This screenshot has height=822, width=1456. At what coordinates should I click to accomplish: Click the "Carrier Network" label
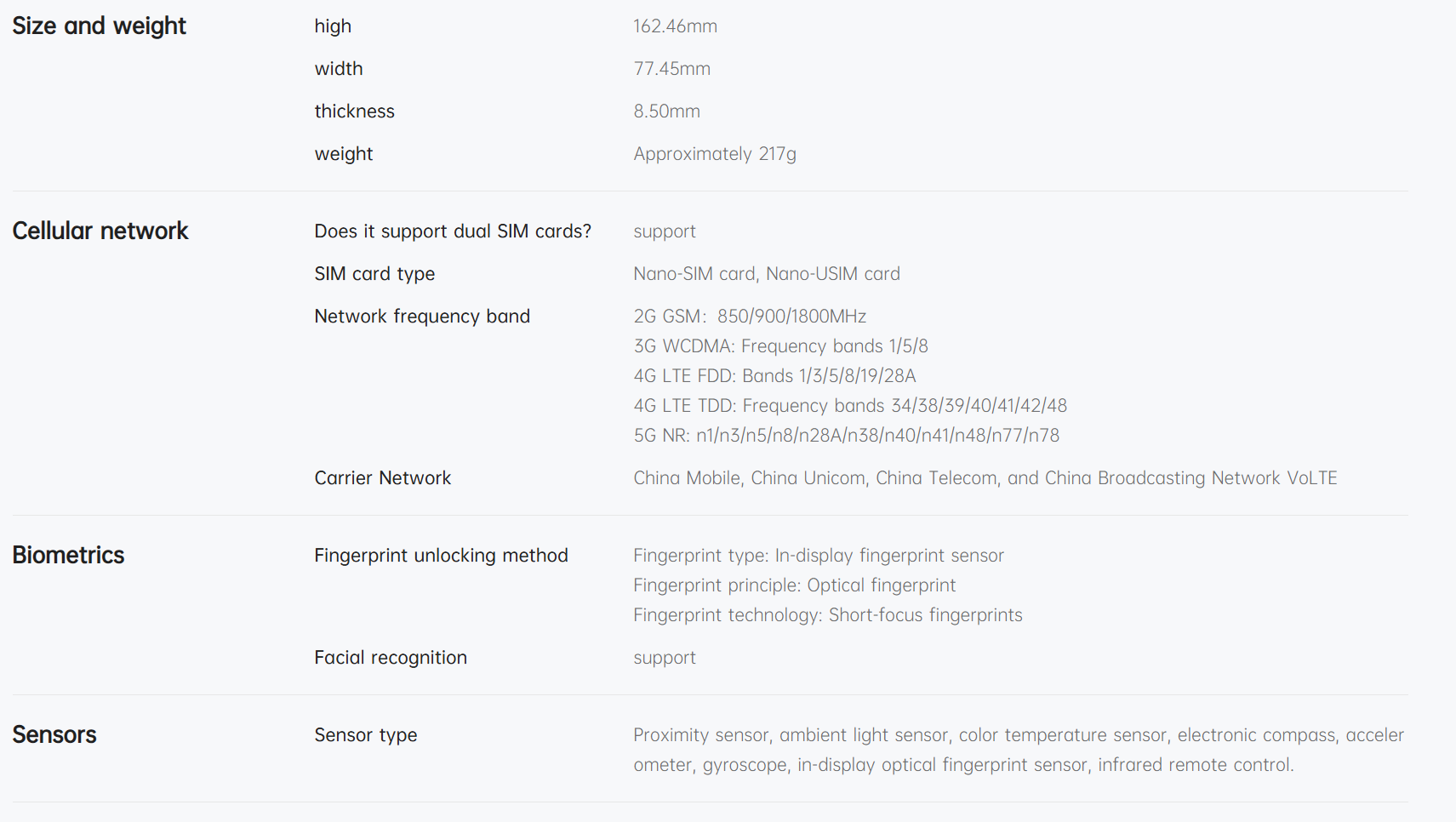pyautogui.click(x=382, y=478)
